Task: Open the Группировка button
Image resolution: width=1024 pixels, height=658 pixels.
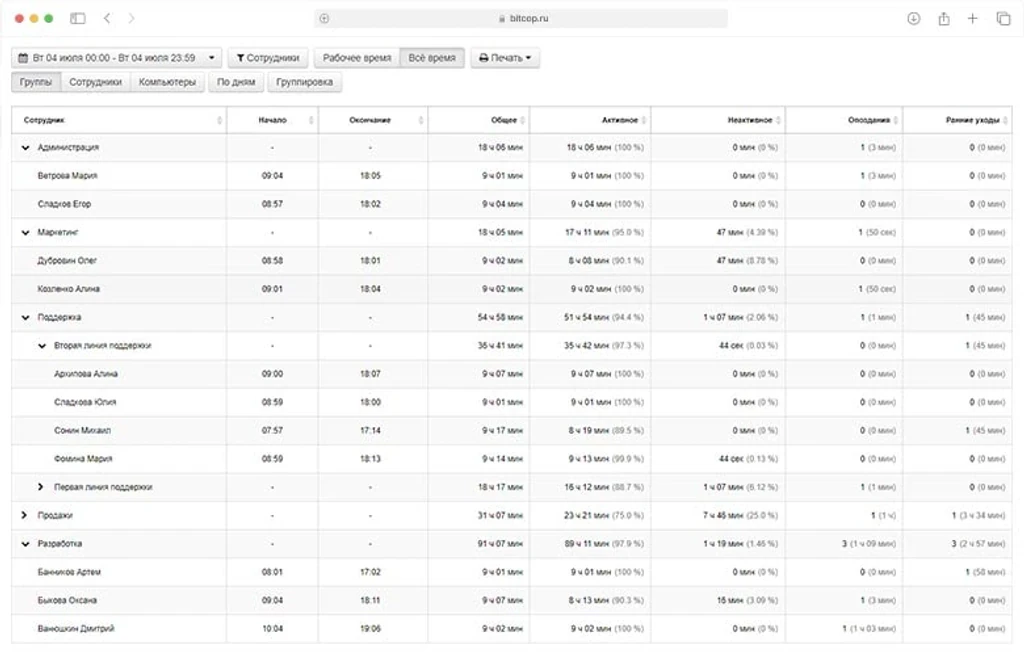Action: pyautogui.click(x=304, y=82)
